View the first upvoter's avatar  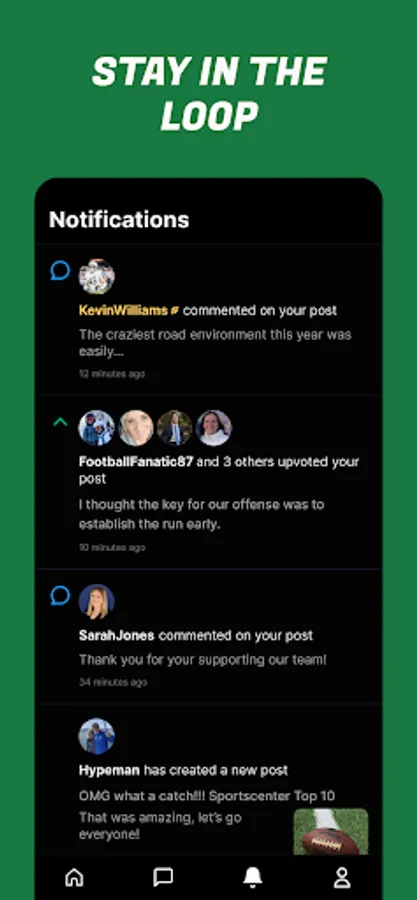tap(96, 428)
